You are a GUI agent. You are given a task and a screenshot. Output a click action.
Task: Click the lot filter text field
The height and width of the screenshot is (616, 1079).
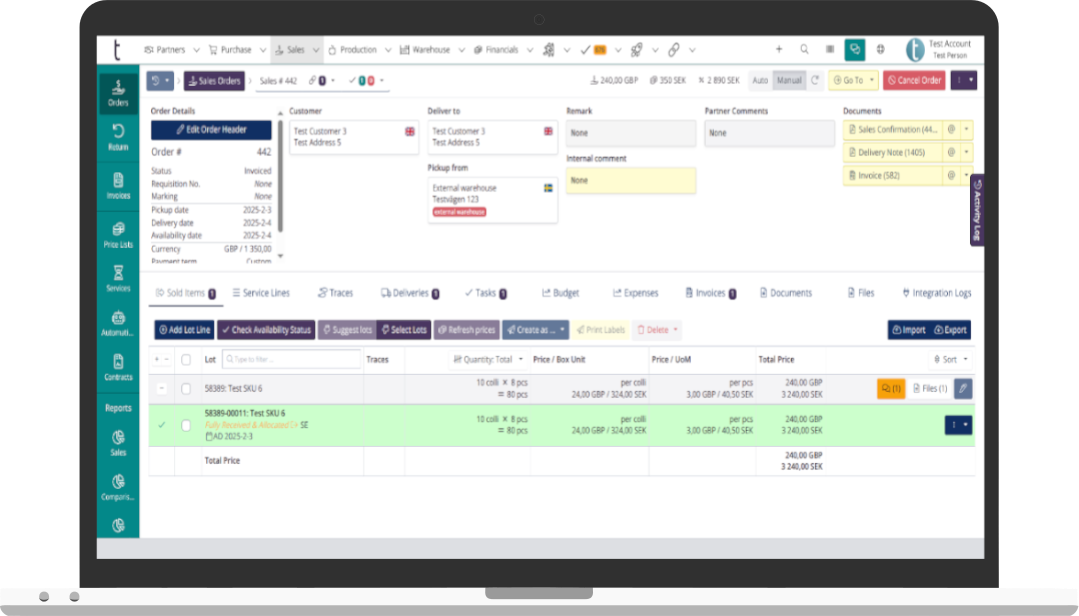pyautogui.click(x=291, y=359)
